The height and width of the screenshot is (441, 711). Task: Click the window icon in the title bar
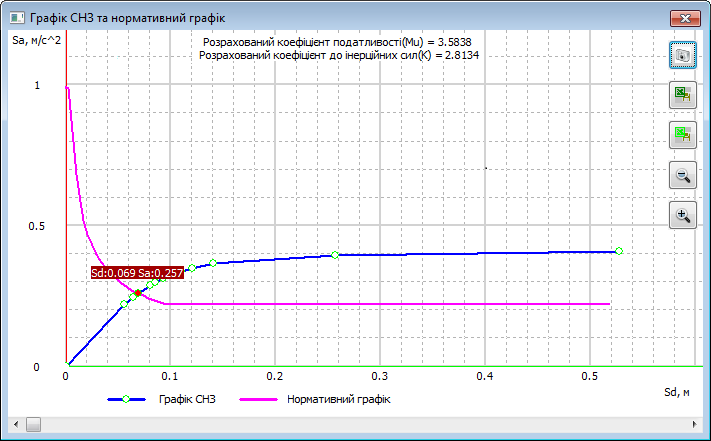(x=15, y=18)
